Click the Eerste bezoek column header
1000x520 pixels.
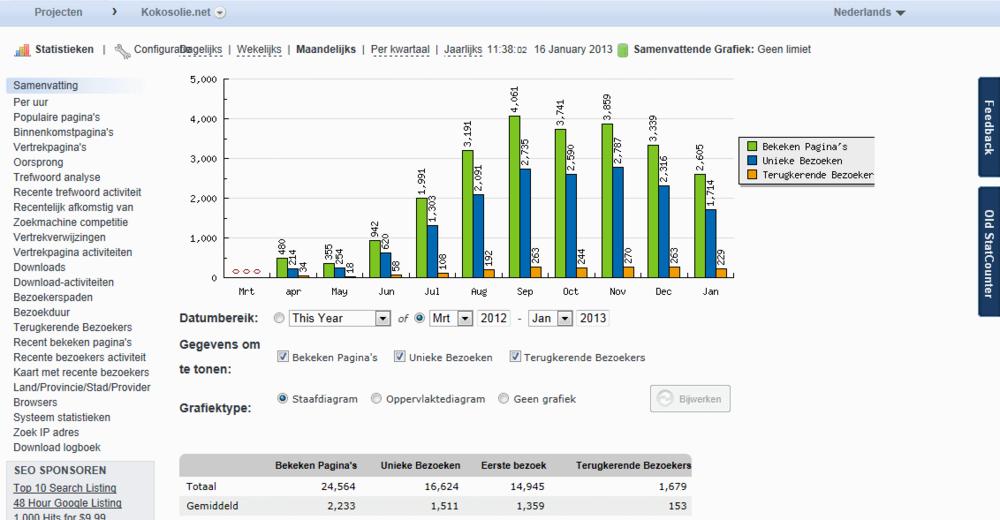[513, 466]
